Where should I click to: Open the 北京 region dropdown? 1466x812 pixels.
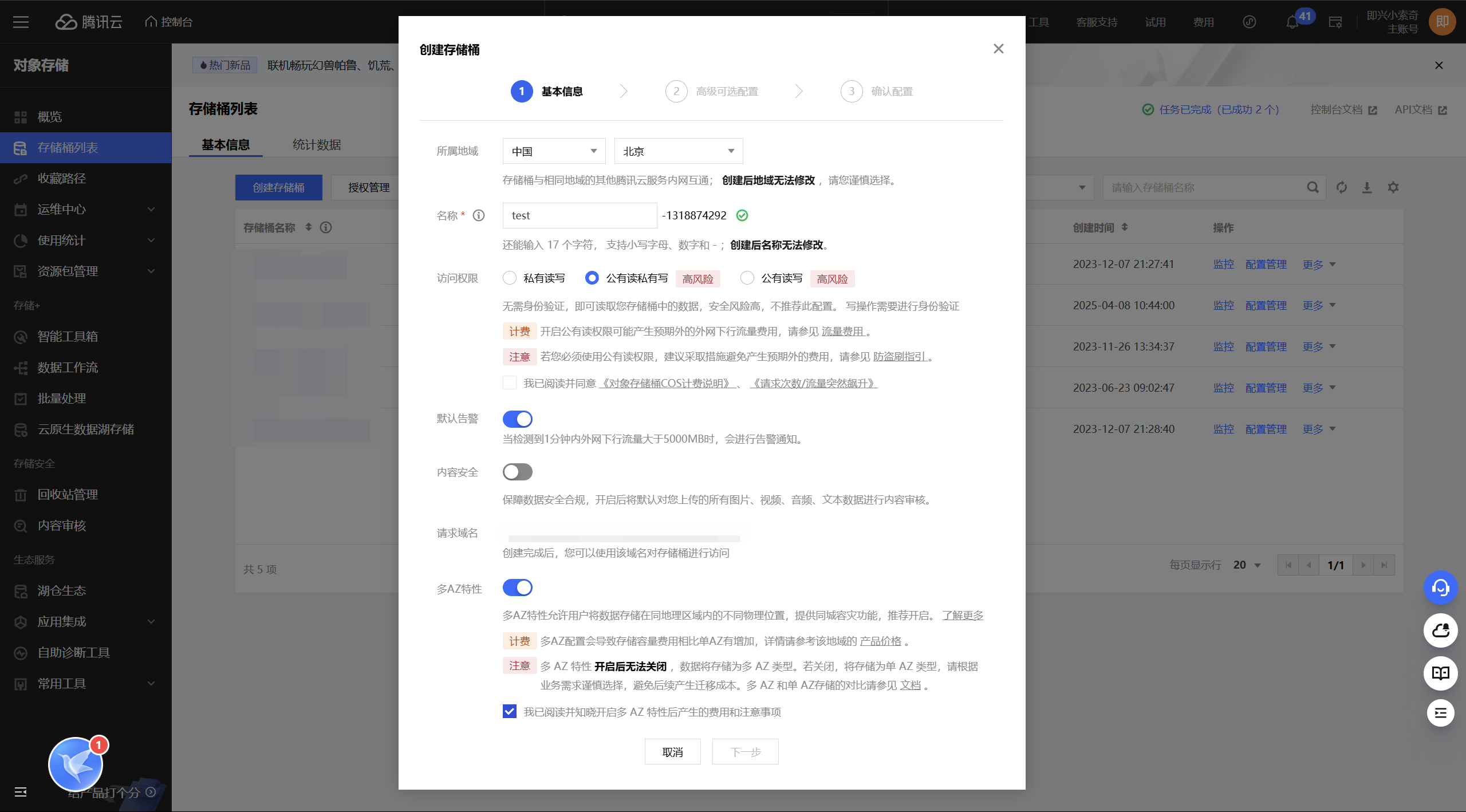(678, 151)
